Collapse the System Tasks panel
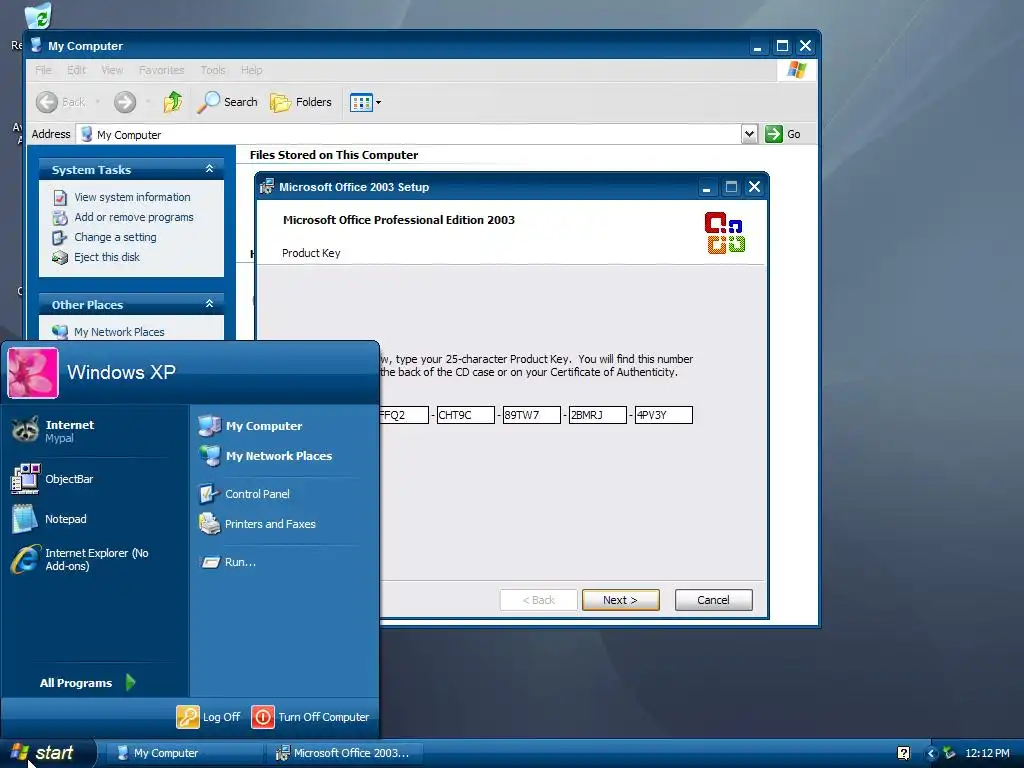This screenshot has width=1024, height=768. pyautogui.click(x=209, y=169)
